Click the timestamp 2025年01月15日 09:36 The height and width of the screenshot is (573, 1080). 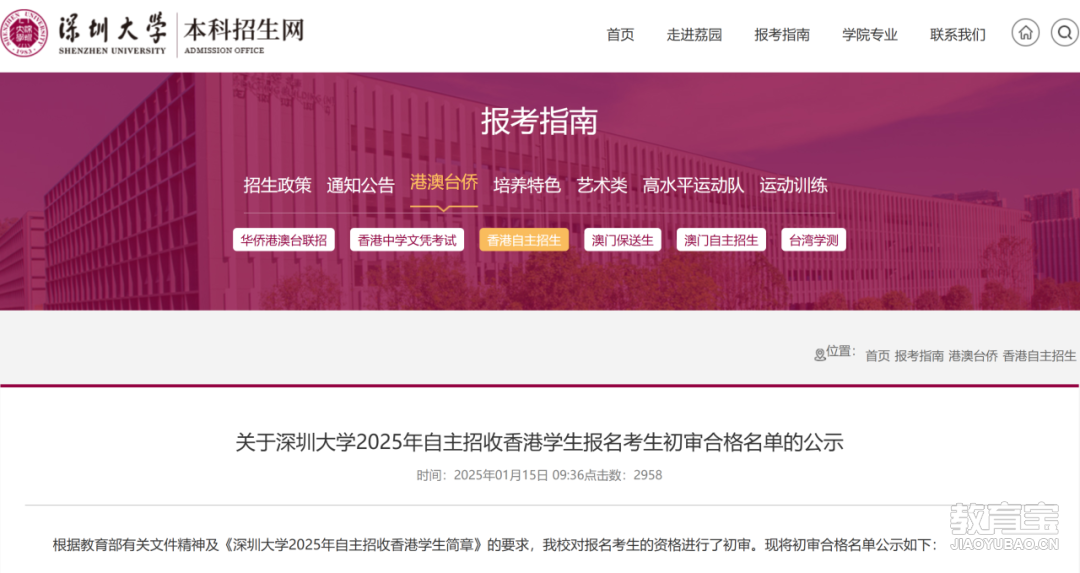point(519,475)
